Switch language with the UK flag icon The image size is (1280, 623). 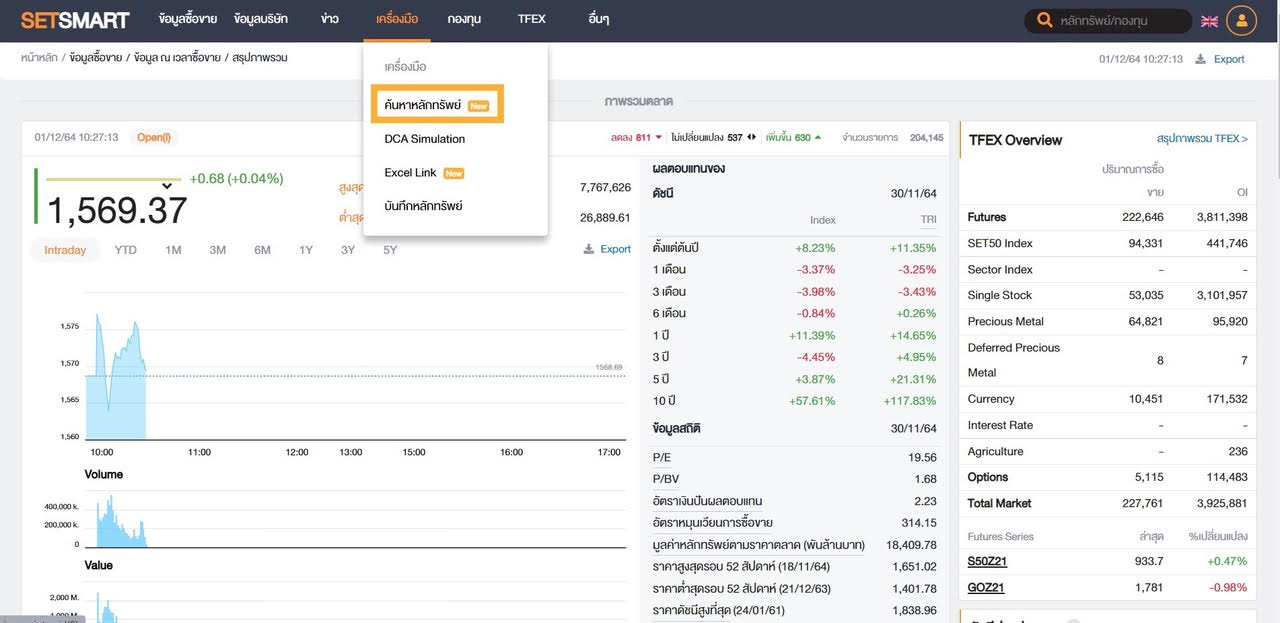click(x=1209, y=21)
